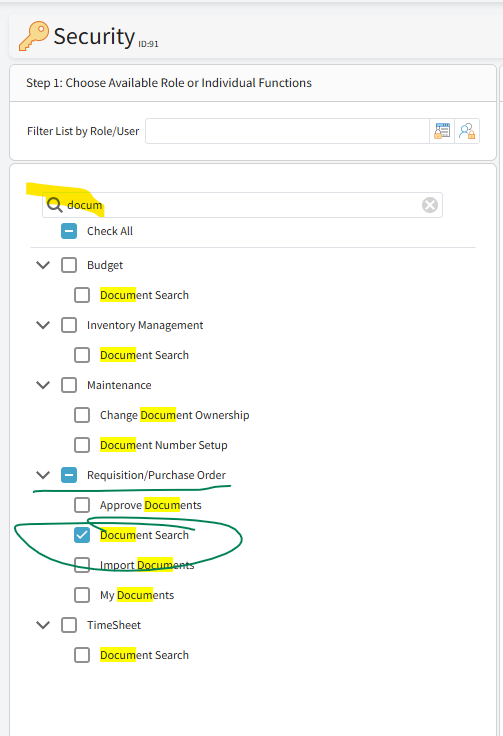Image resolution: width=503 pixels, height=736 pixels.
Task: Click the Check All label
Action: pos(110,231)
